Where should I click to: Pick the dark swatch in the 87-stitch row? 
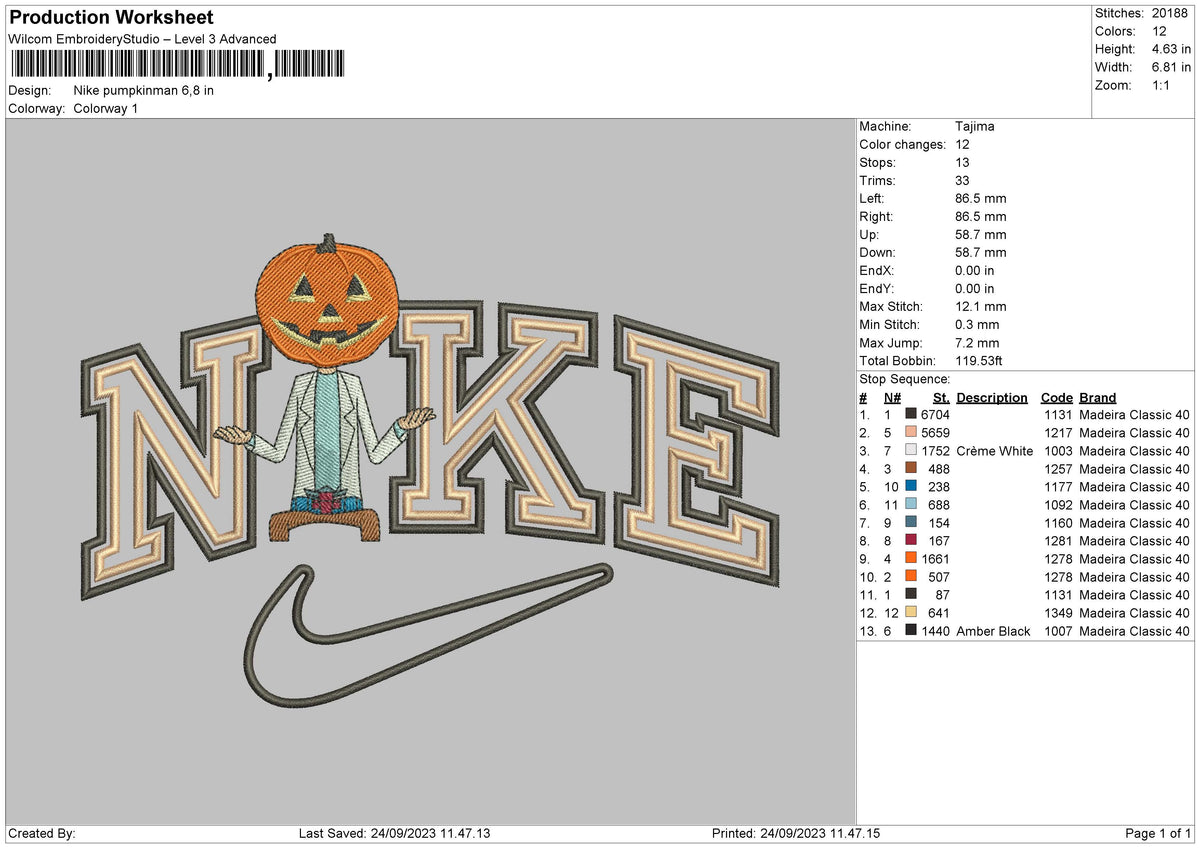point(911,594)
